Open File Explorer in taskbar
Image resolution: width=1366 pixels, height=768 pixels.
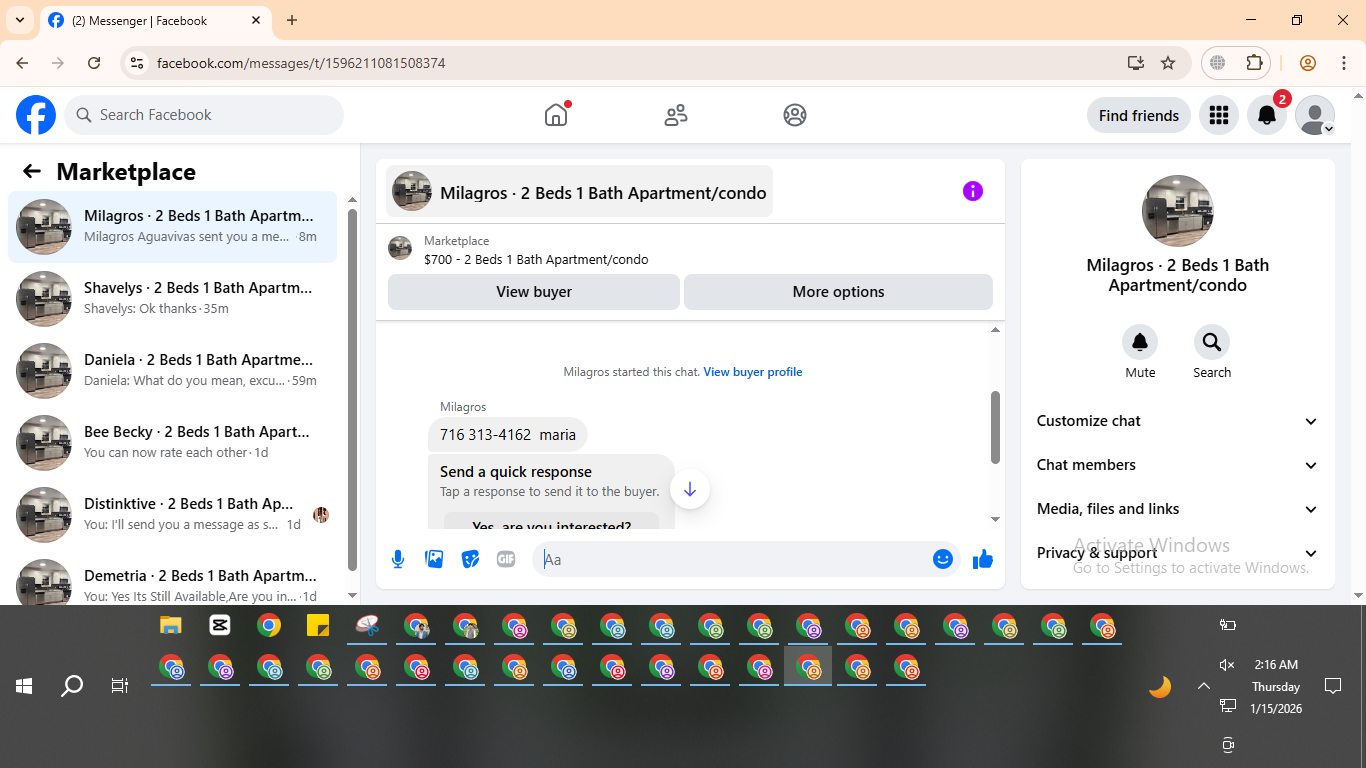171,626
